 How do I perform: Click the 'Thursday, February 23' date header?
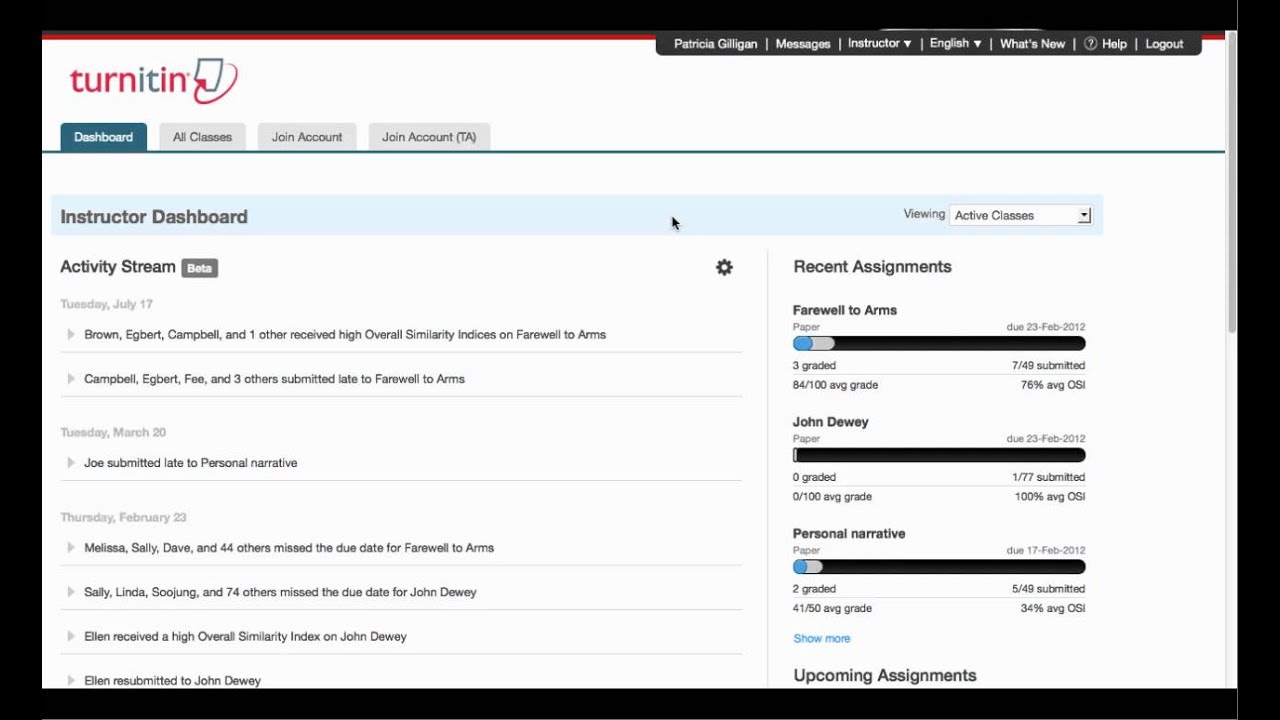pos(123,518)
